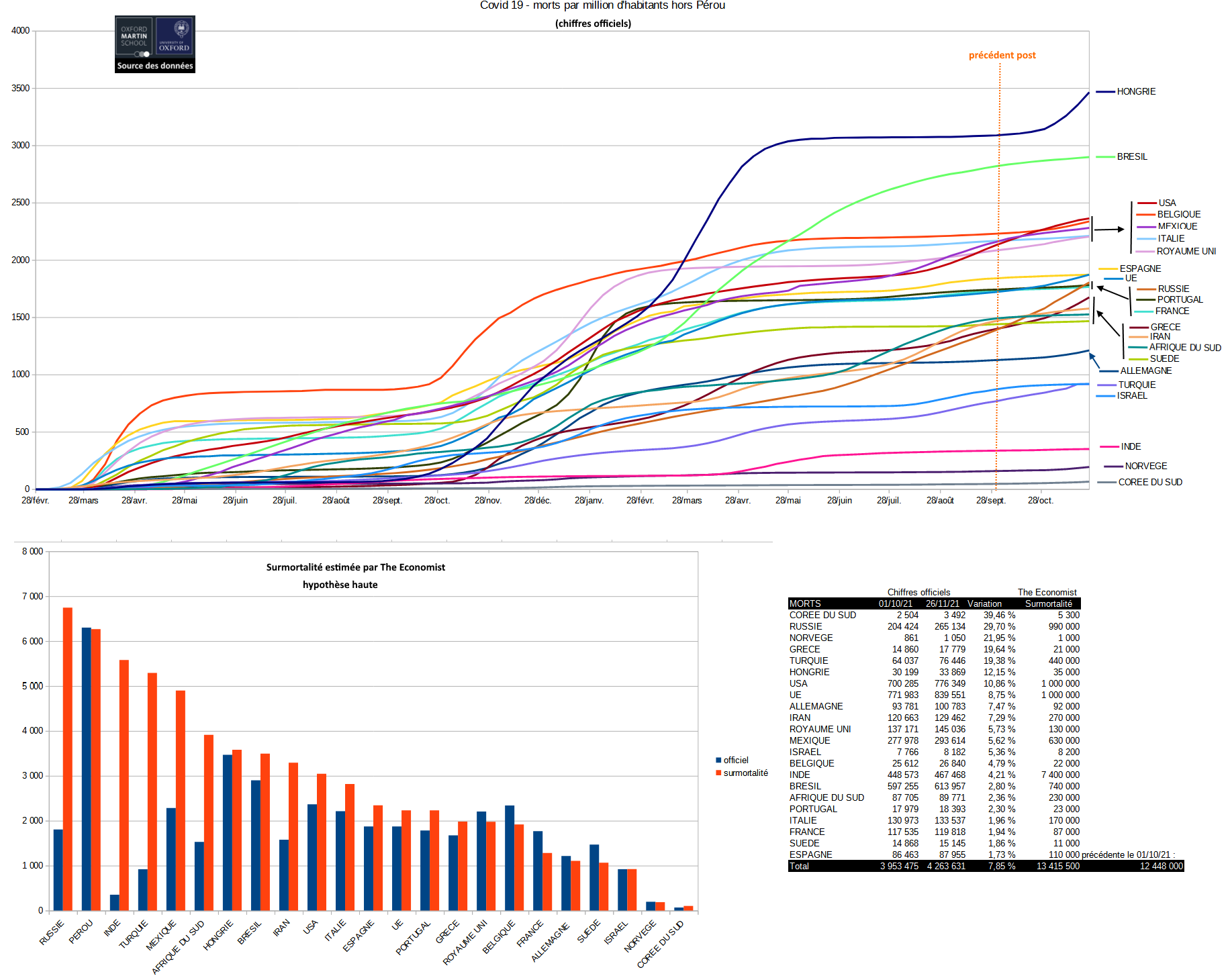This screenshot has height=980, width=1230.
Task: Click the orange INDE surmortalité bar
Action: (x=124, y=785)
